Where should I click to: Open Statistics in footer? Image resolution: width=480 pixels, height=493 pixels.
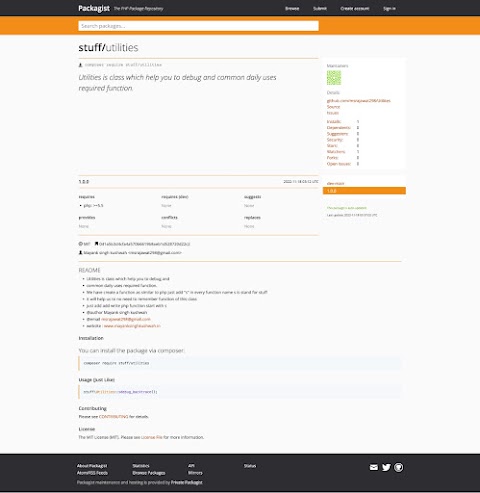pyautogui.click(x=141, y=466)
